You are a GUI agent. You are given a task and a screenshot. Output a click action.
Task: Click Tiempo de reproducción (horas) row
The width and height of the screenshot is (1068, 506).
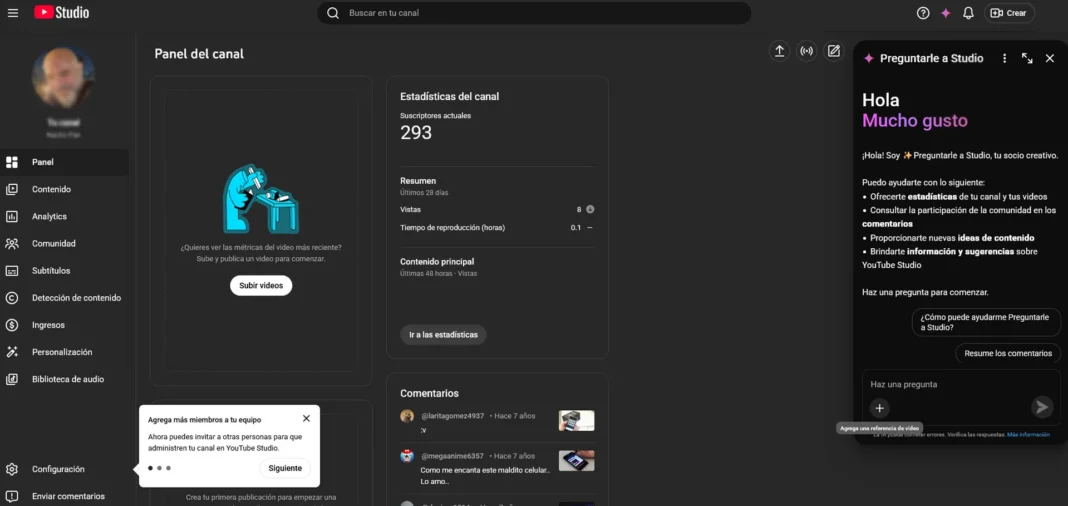(497, 227)
